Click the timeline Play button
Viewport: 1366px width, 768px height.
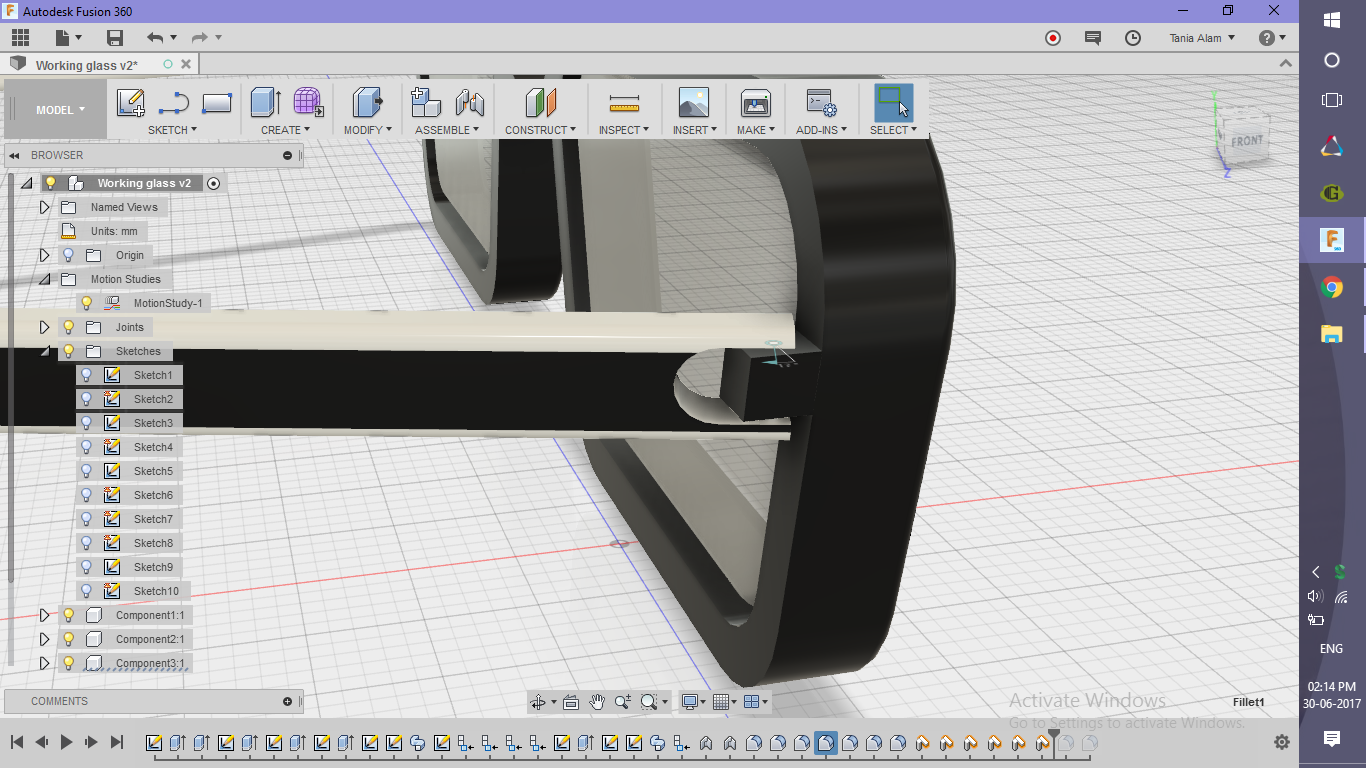coord(66,742)
